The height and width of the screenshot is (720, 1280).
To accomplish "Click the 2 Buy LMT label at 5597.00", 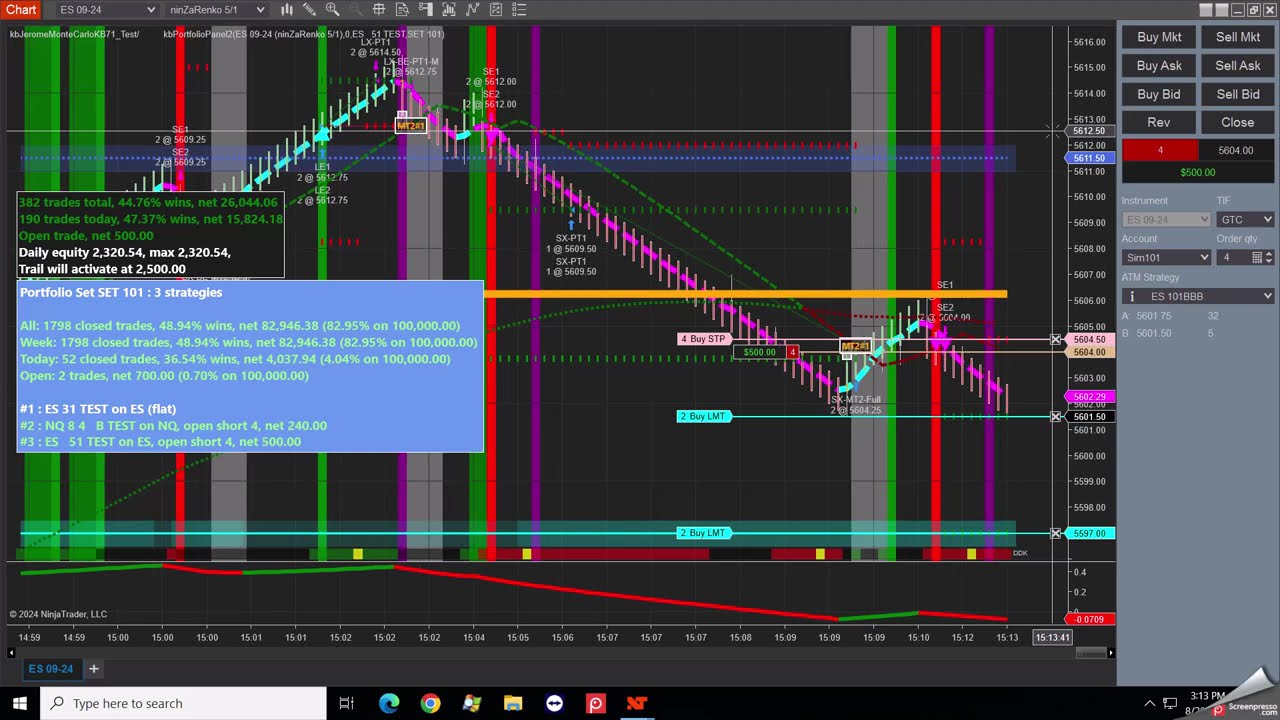I will pos(703,533).
